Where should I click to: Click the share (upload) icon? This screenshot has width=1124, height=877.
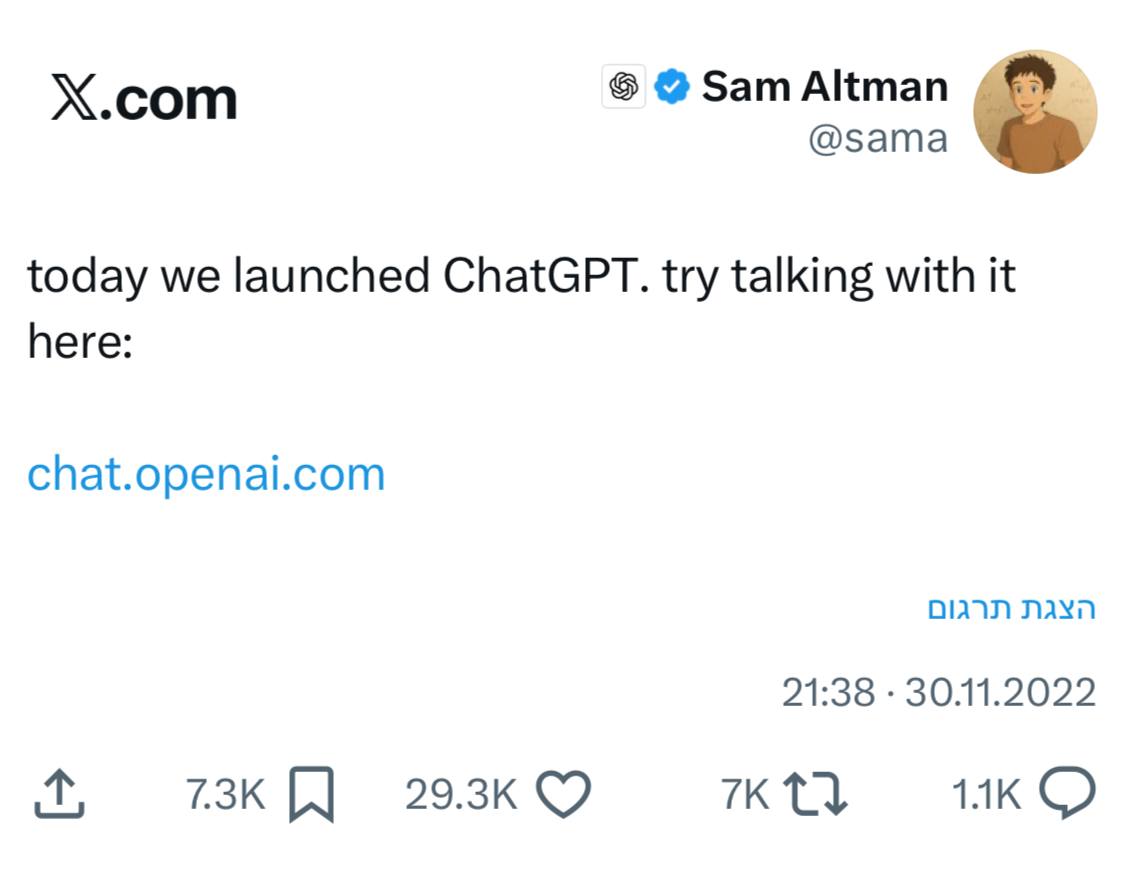[59, 795]
